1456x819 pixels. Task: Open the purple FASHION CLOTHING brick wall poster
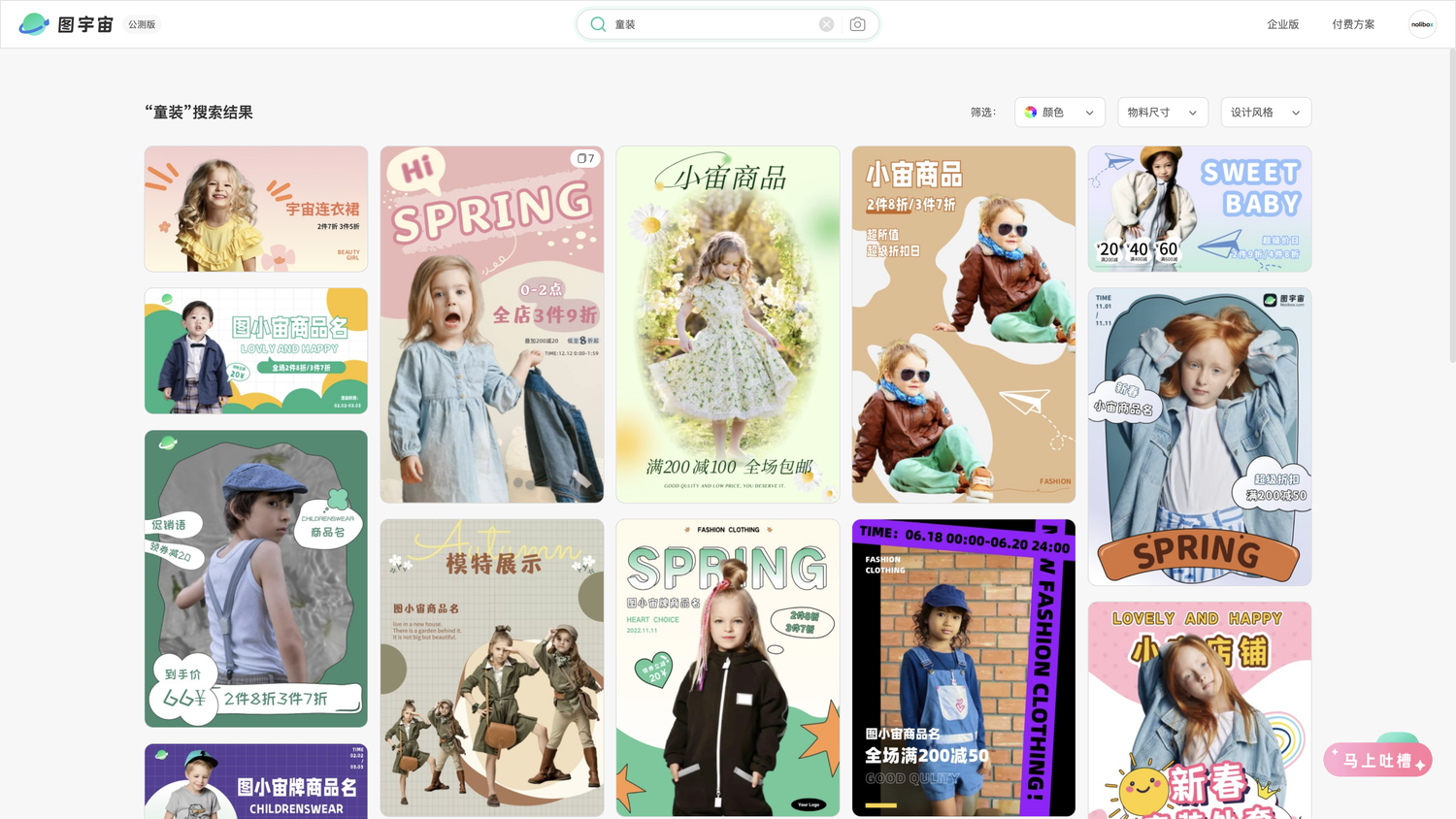point(964,668)
